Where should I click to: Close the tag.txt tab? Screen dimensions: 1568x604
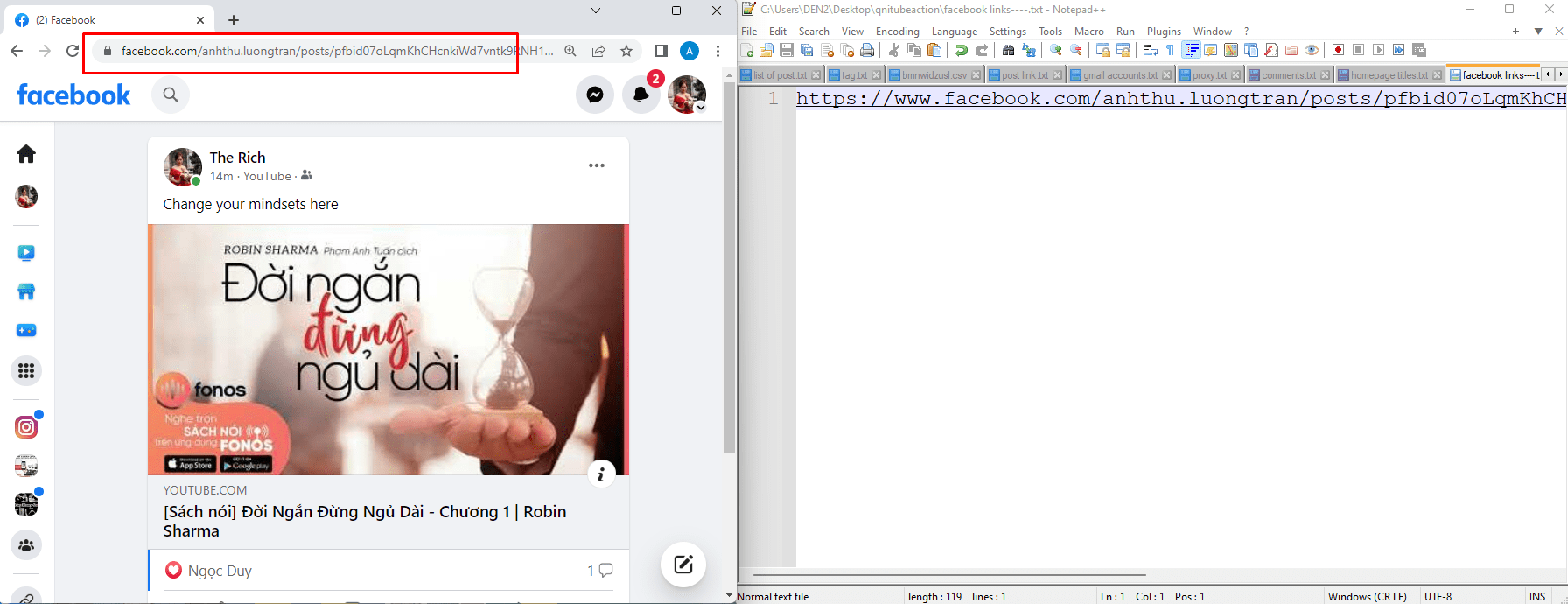click(877, 75)
